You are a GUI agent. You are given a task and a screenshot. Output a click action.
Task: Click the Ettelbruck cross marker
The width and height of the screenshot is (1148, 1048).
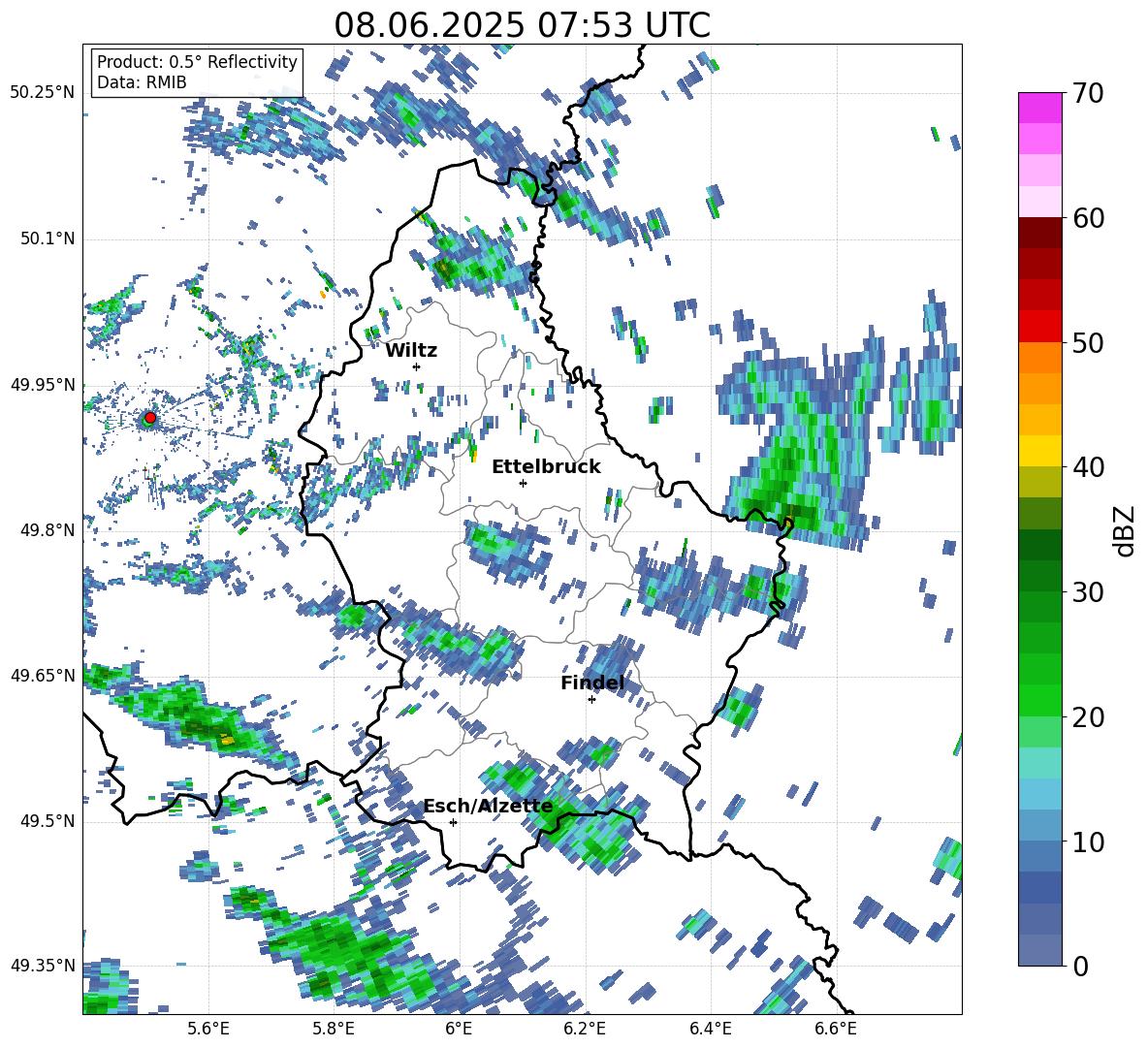click(x=523, y=483)
